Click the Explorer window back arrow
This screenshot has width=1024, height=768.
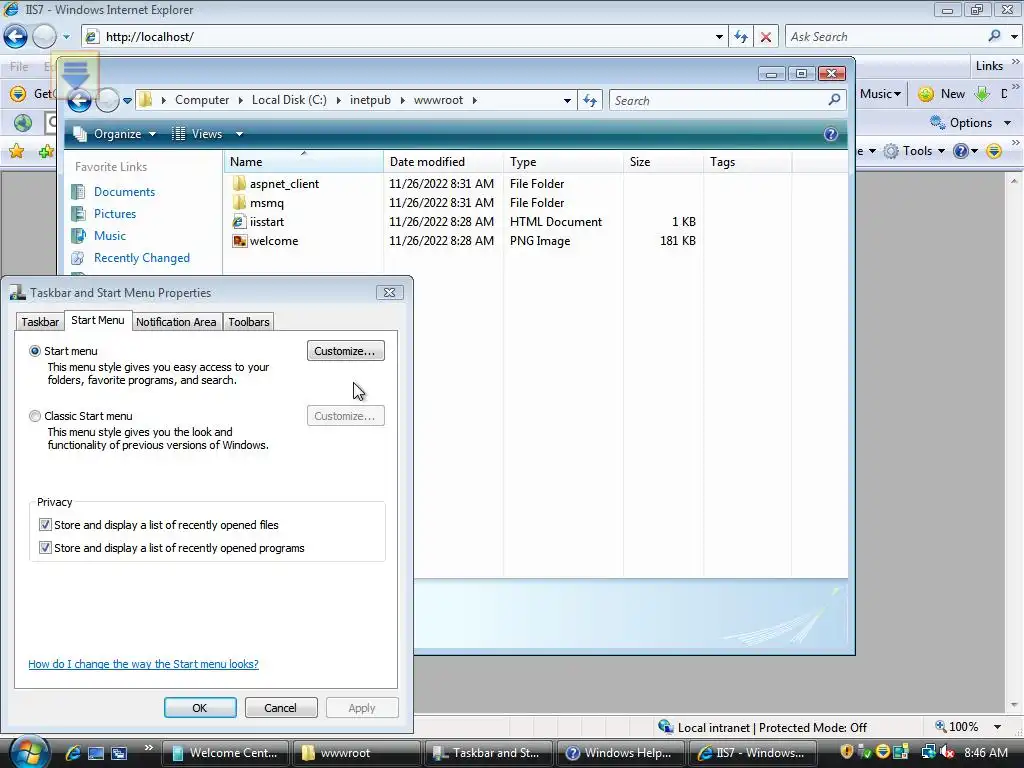(79, 101)
